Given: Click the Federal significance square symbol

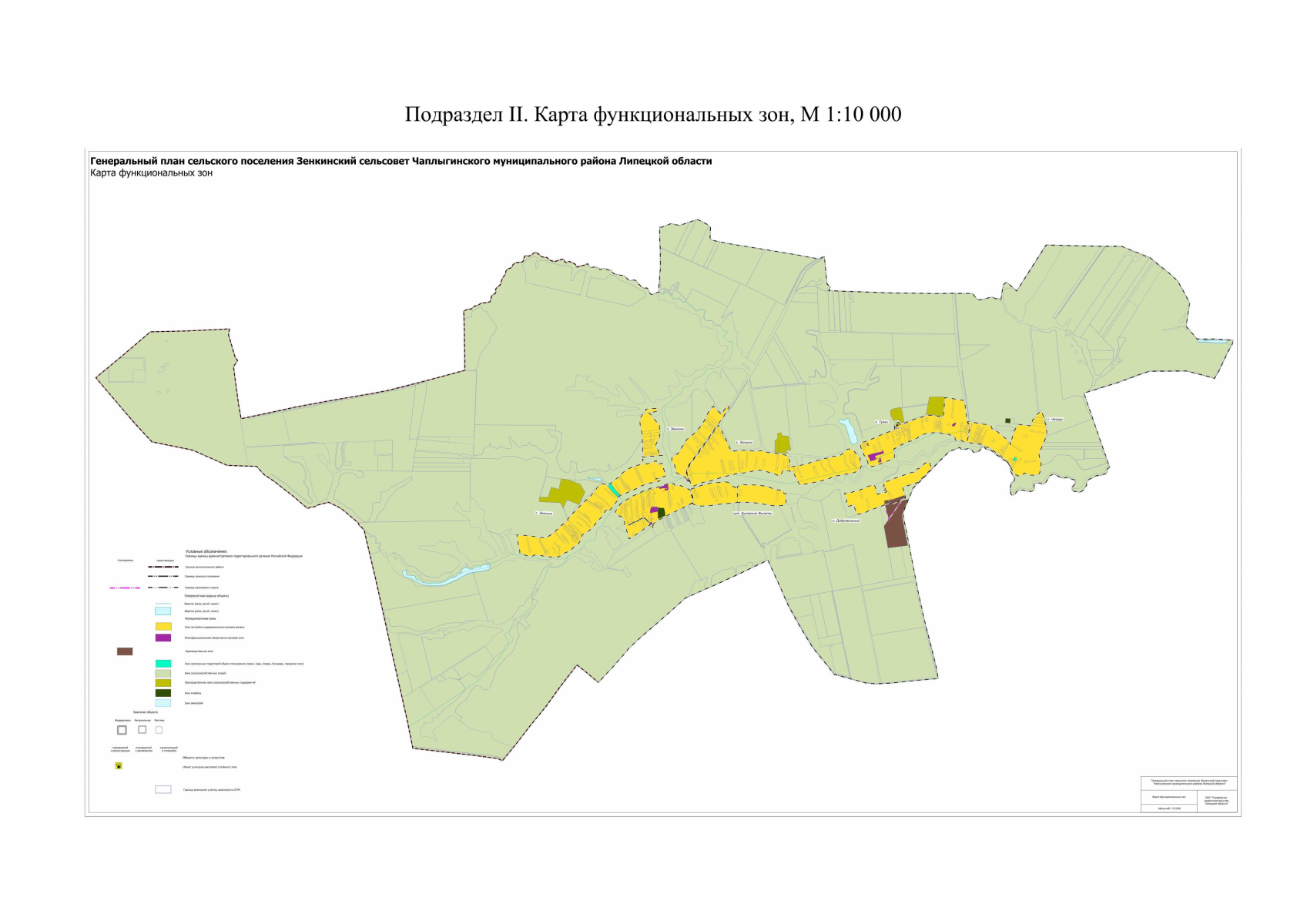Looking at the screenshot, I should (x=122, y=730).
